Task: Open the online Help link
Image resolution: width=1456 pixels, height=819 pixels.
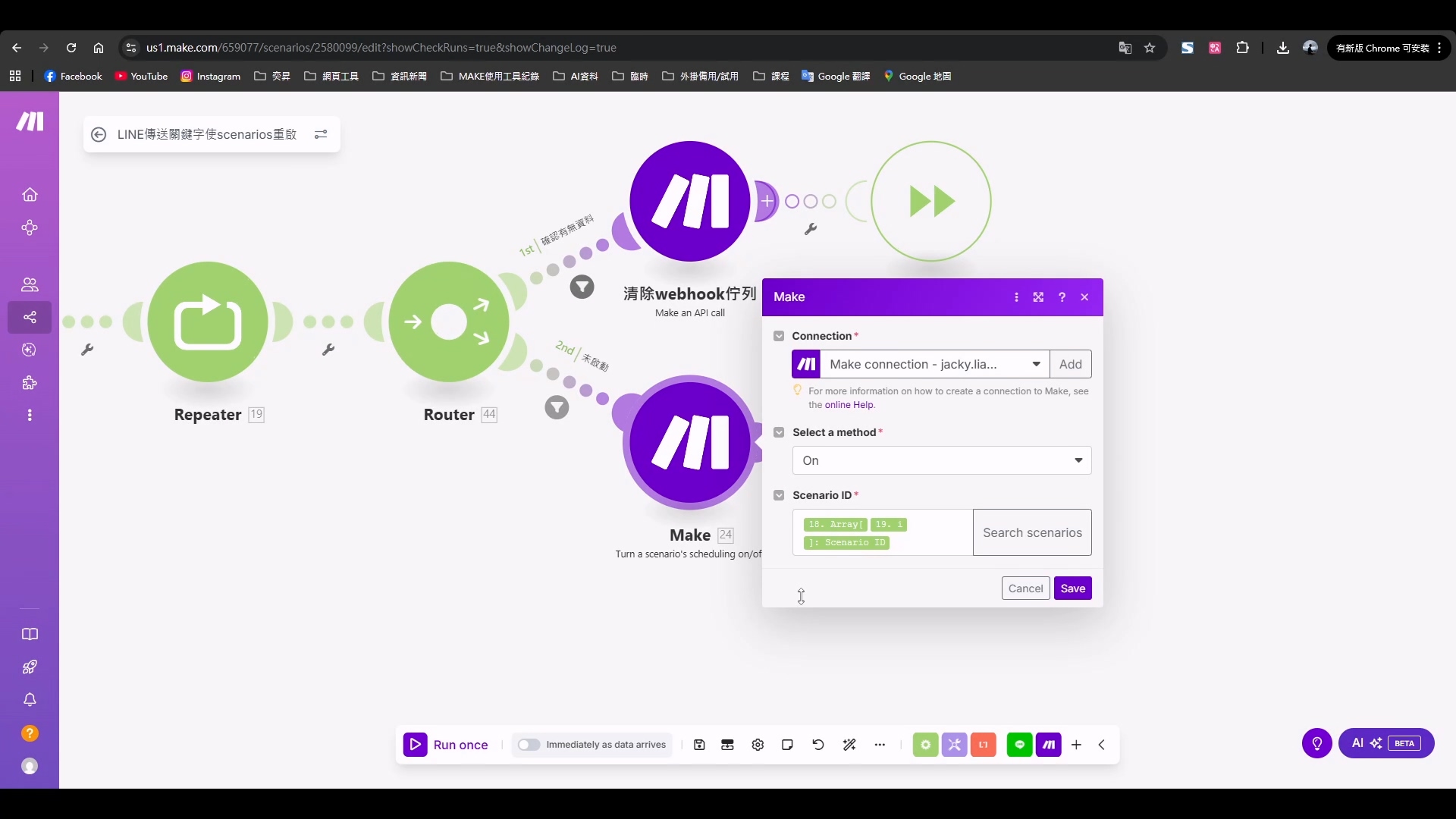Action: (849, 405)
